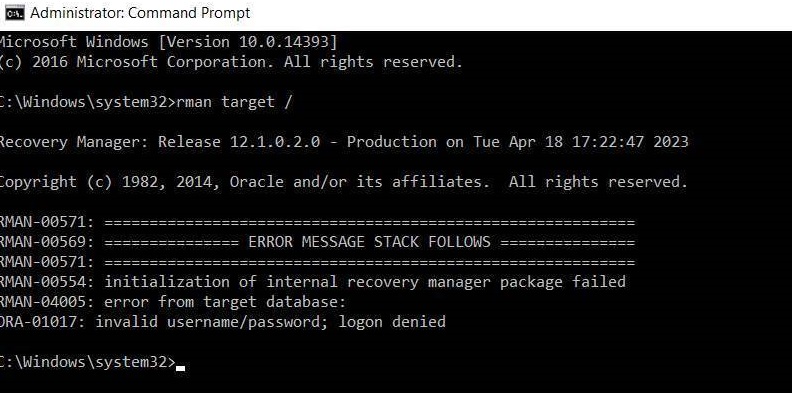Click the 2016 Microsoft Corporation copyright line
The image size is (792, 393).
click(x=231, y=62)
